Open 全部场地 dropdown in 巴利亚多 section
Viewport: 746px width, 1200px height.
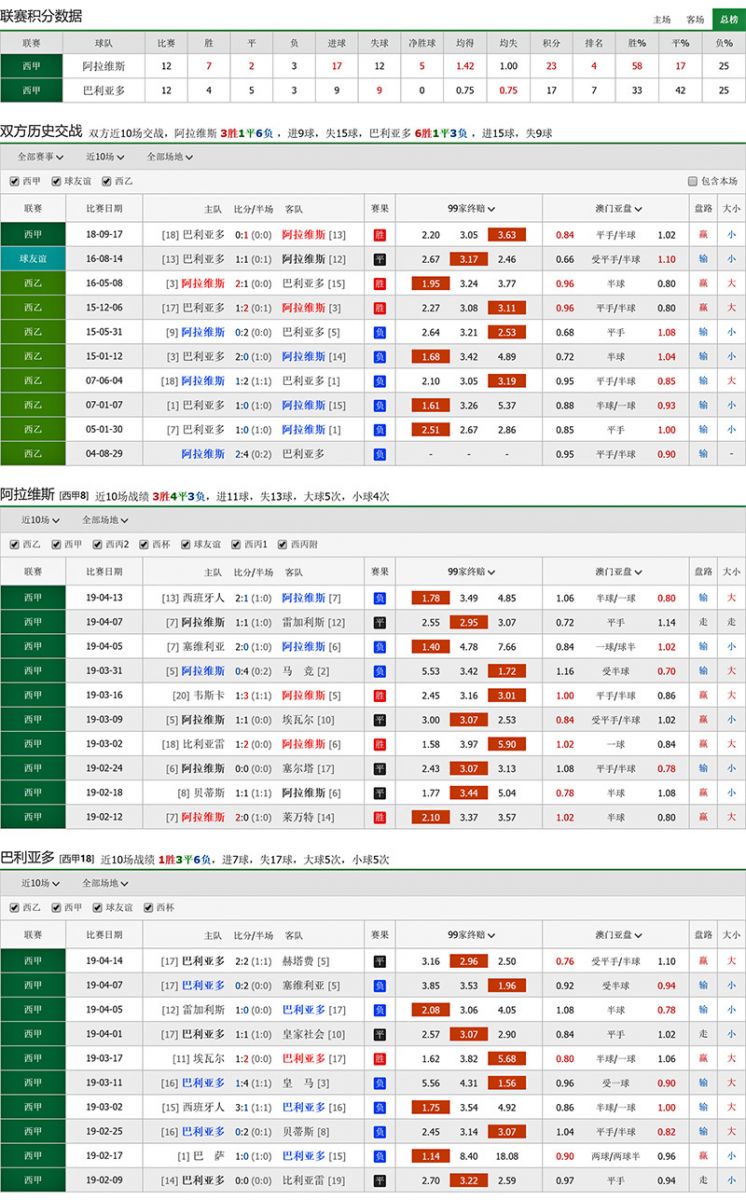[105, 883]
